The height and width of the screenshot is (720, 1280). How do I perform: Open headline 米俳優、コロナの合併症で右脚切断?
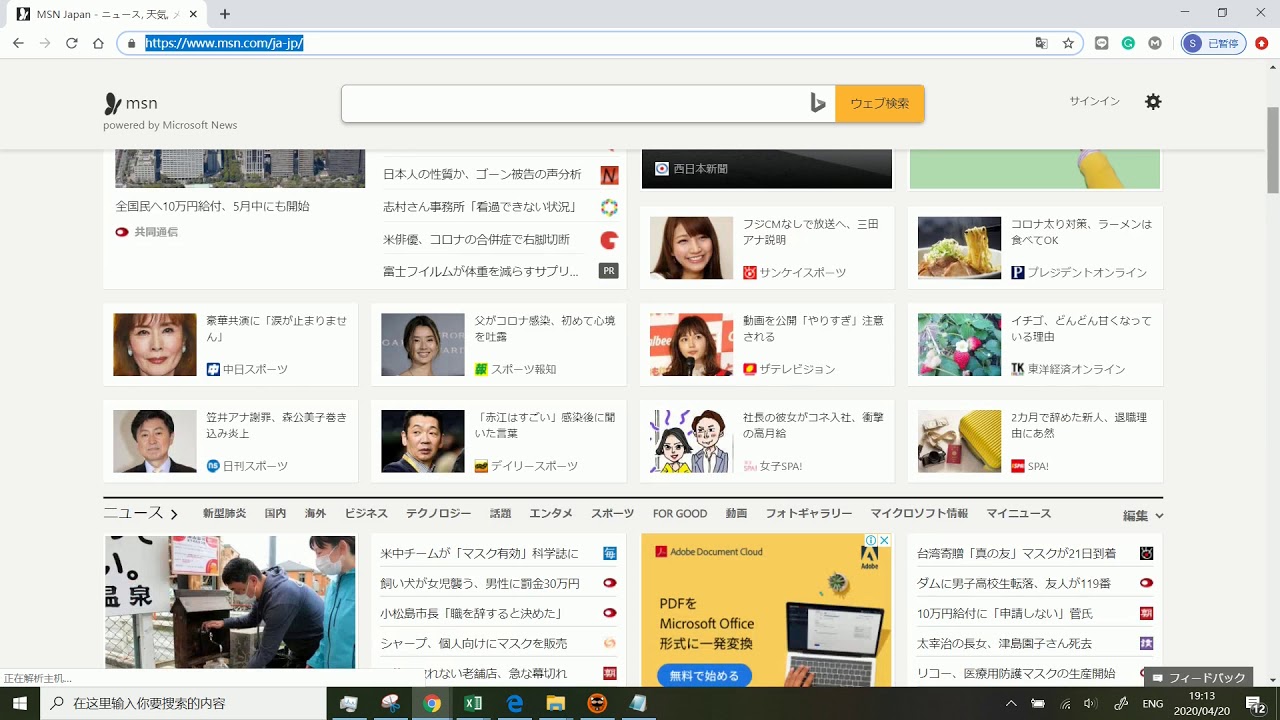click(476, 239)
